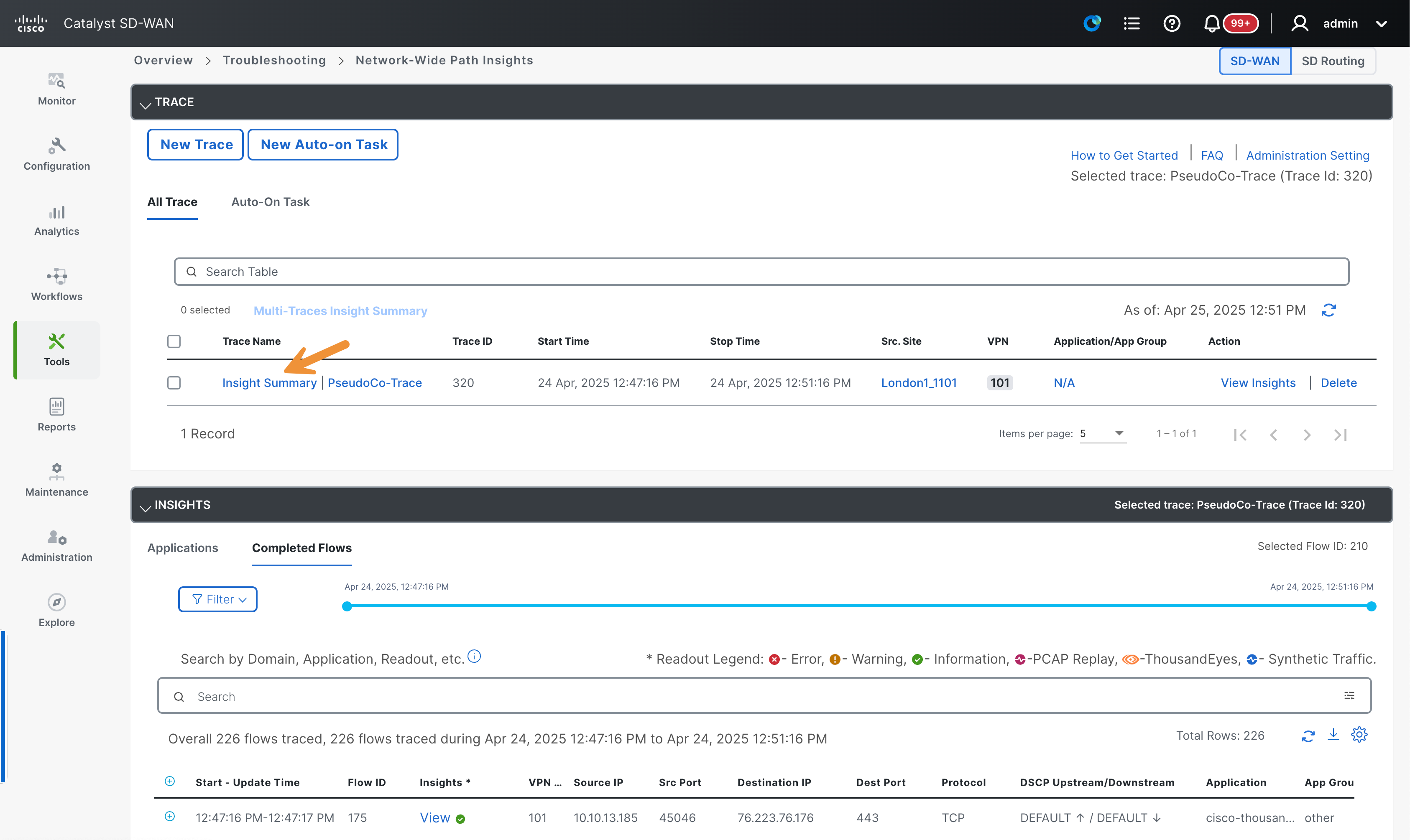Open Reports from the sidebar
The image size is (1410, 840).
[x=56, y=415]
